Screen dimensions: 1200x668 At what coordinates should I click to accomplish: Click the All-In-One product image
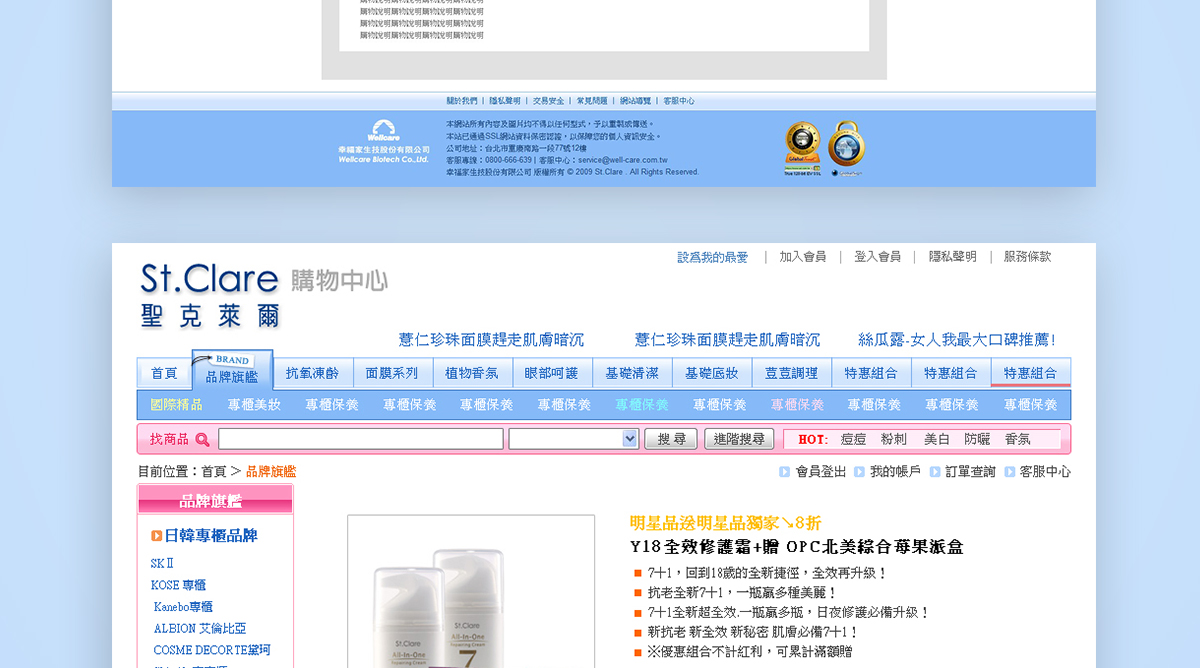[x=471, y=592]
